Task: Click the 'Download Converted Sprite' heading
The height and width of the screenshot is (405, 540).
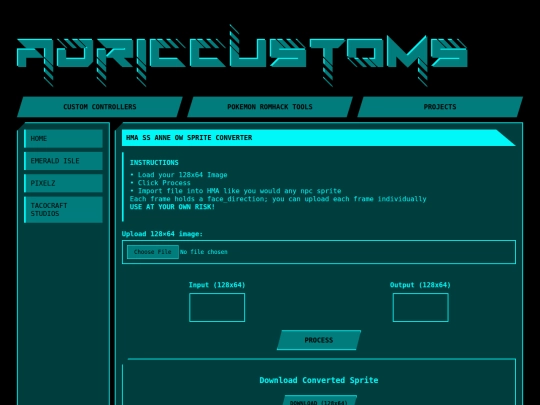Action: [x=319, y=380]
